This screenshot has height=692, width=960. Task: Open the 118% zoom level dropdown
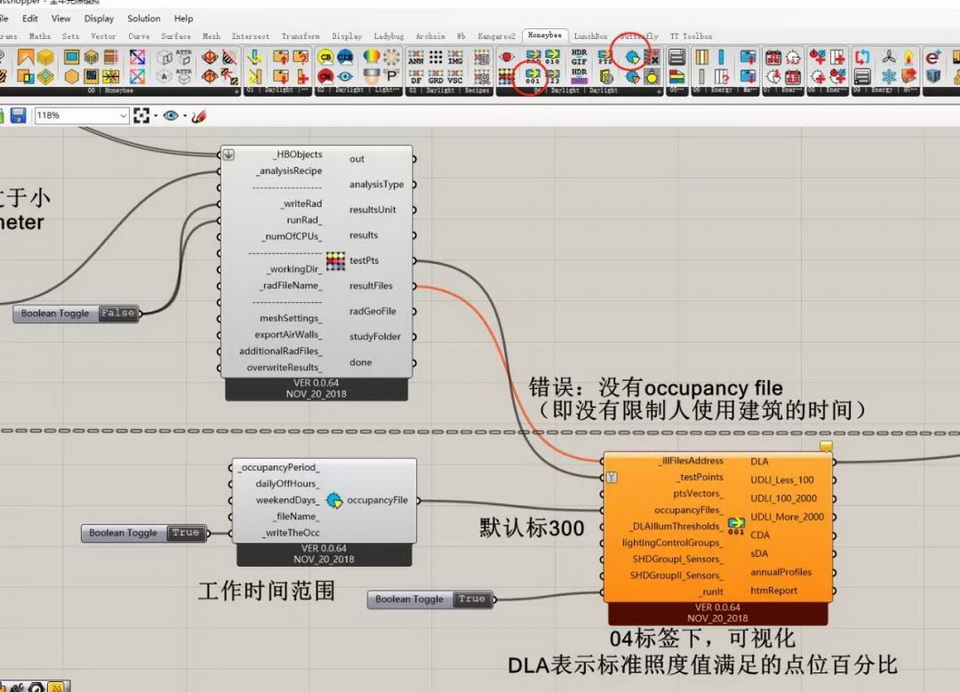[x=122, y=116]
